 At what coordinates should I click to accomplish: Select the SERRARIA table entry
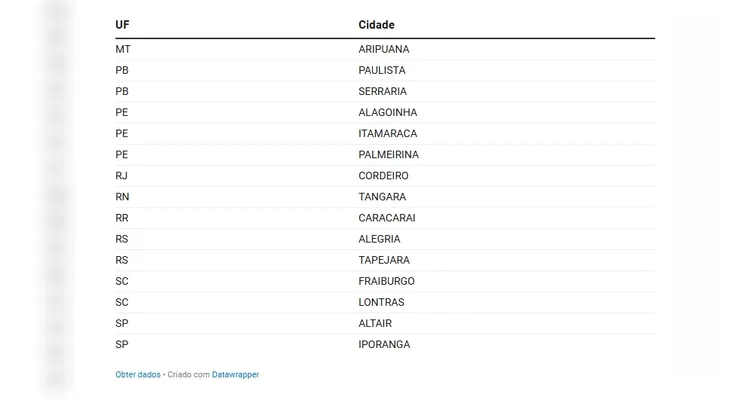[383, 91]
